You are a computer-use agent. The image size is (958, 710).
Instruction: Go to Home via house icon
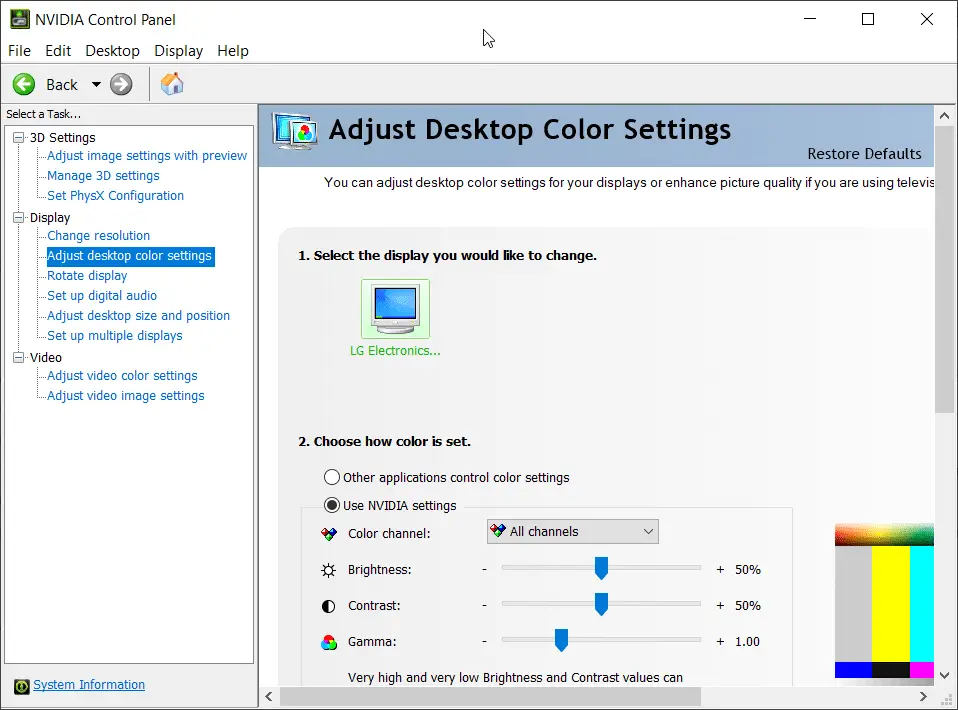click(x=172, y=84)
